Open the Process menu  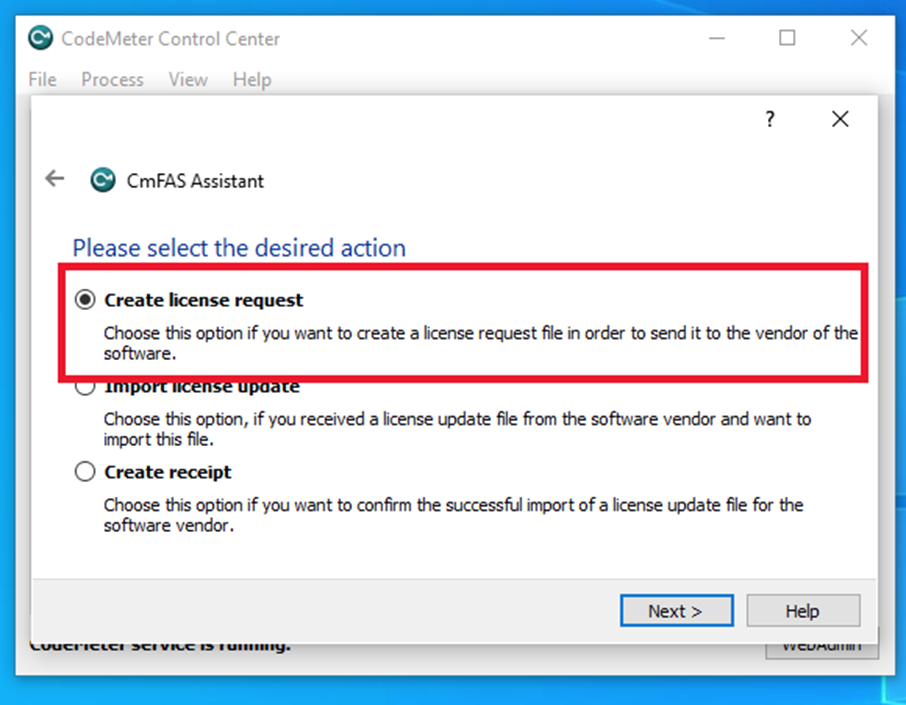click(112, 79)
